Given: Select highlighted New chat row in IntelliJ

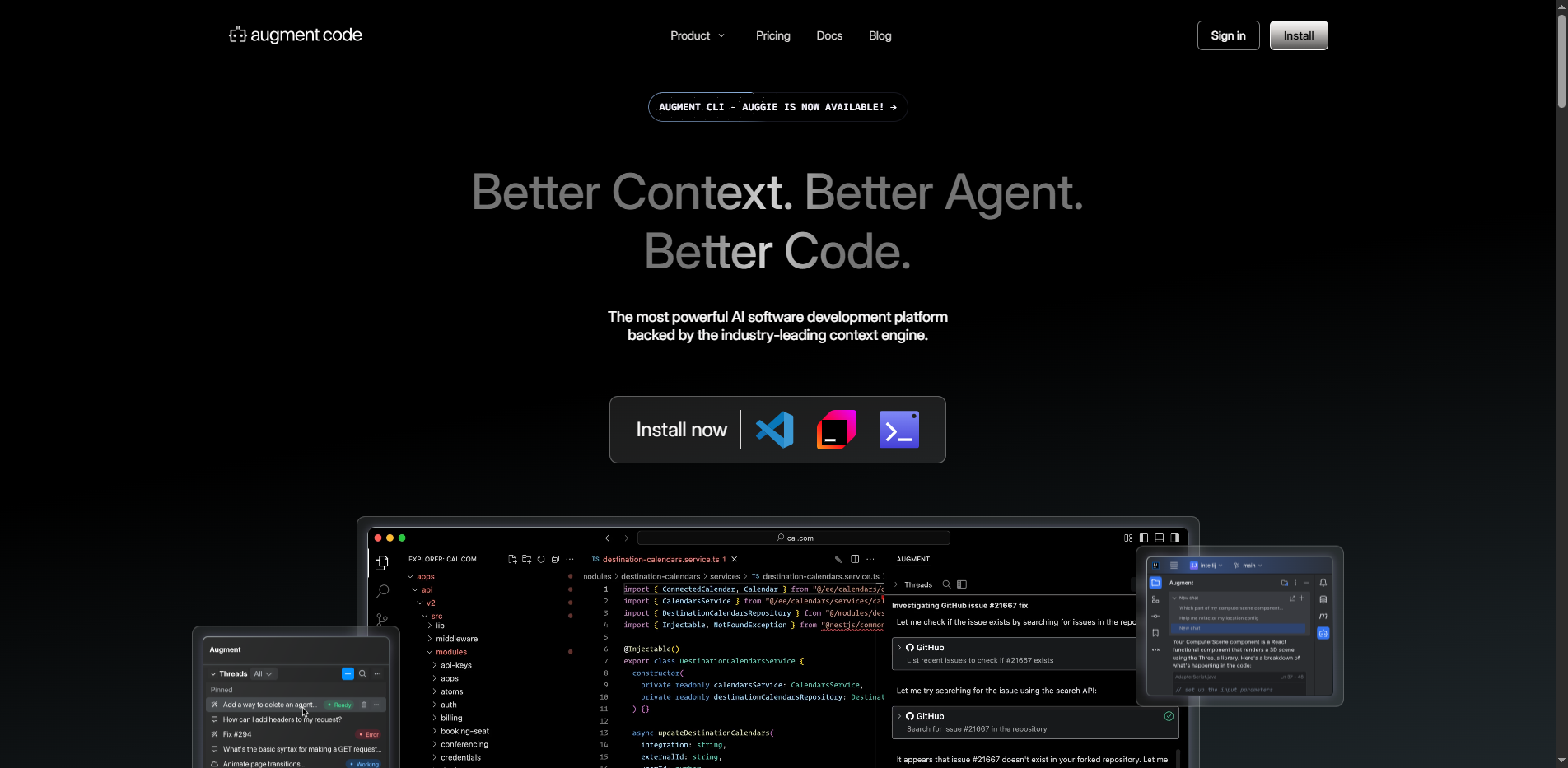Looking at the screenshot, I should [1239, 628].
